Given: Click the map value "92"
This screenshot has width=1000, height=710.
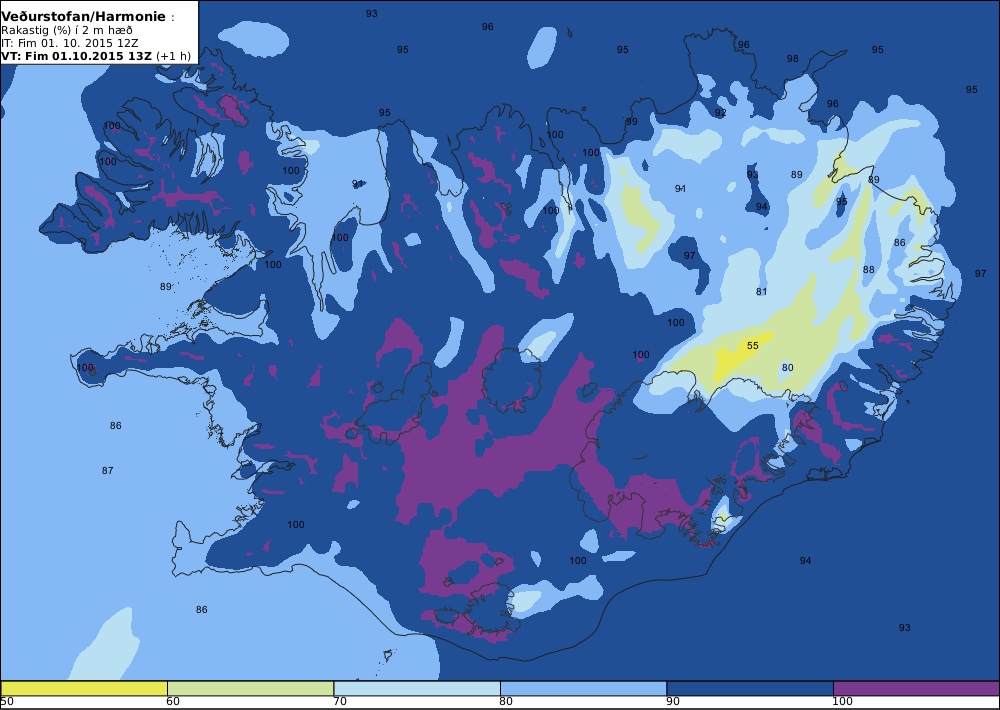Looking at the screenshot, I should coord(721,113).
